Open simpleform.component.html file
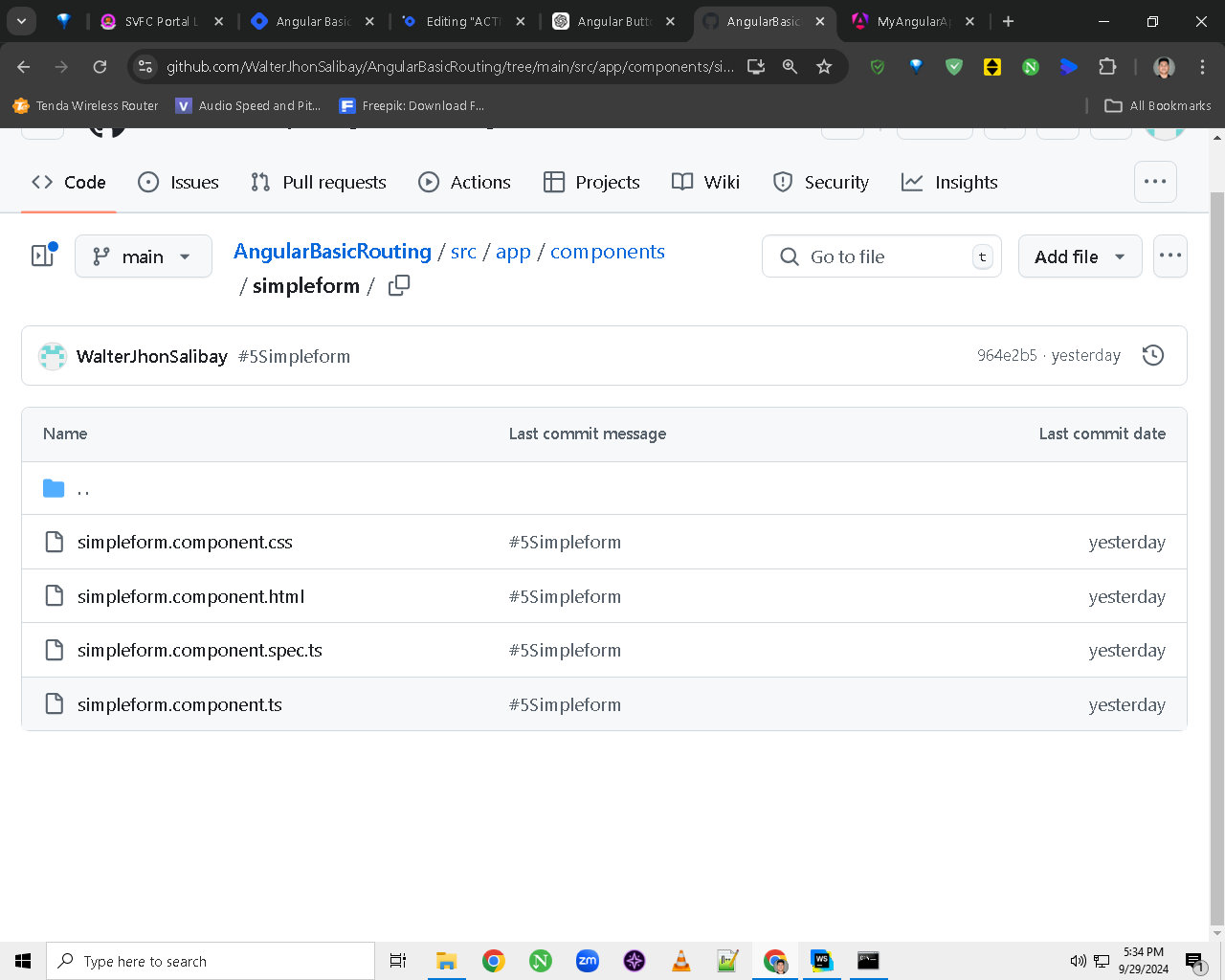Viewport: 1225px width, 980px height. [x=190, y=596]
